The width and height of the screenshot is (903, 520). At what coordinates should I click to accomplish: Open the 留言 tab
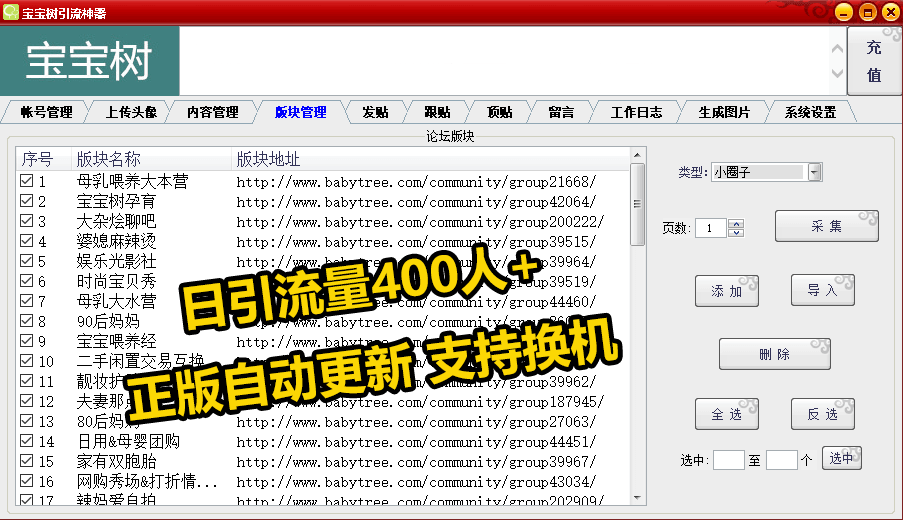(x=561, y=112)
